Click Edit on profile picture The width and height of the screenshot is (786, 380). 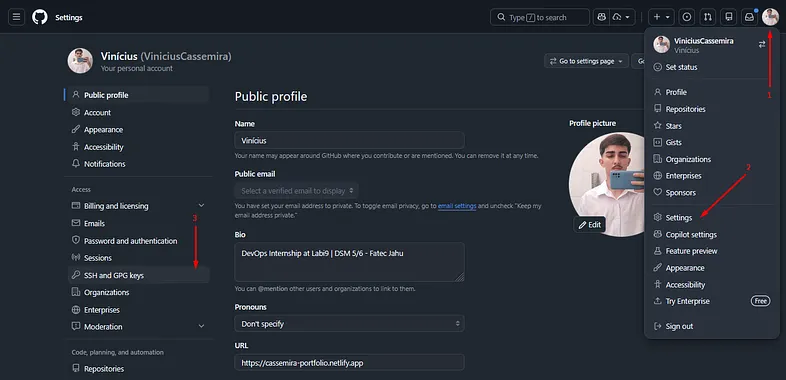click(x=590, y=225)
